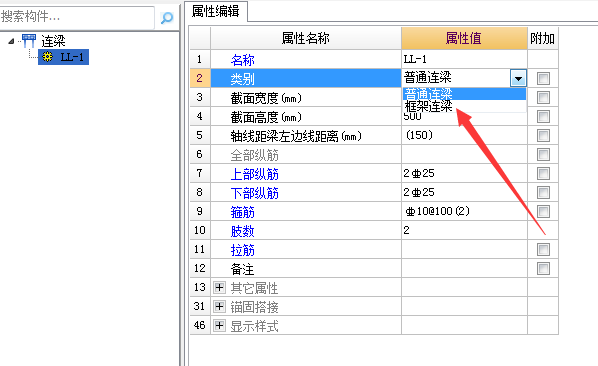Click the gear icon beside LL-1

[47, 57]
